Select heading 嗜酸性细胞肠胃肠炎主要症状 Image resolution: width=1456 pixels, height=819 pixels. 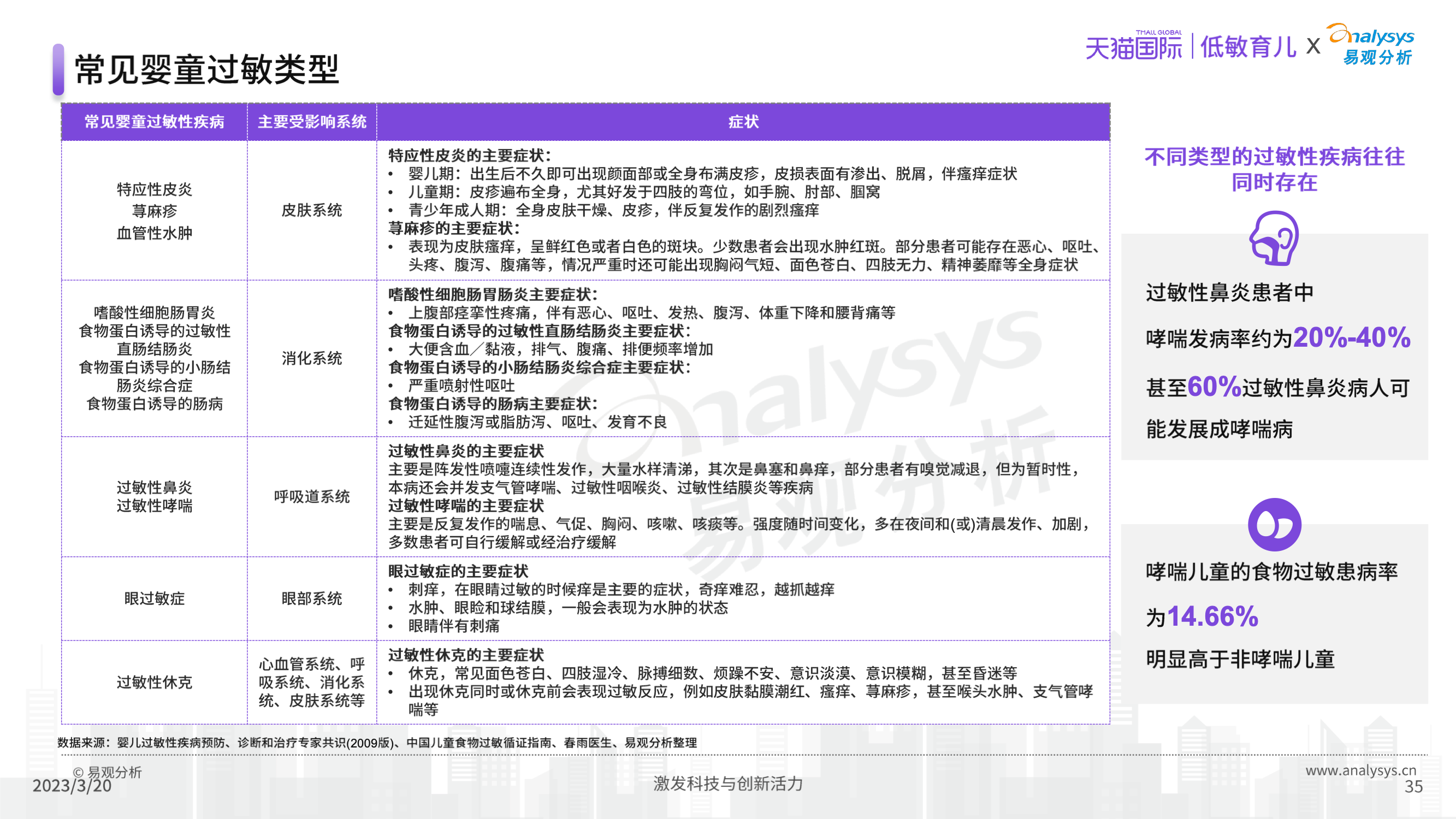[x=492, y=294]
